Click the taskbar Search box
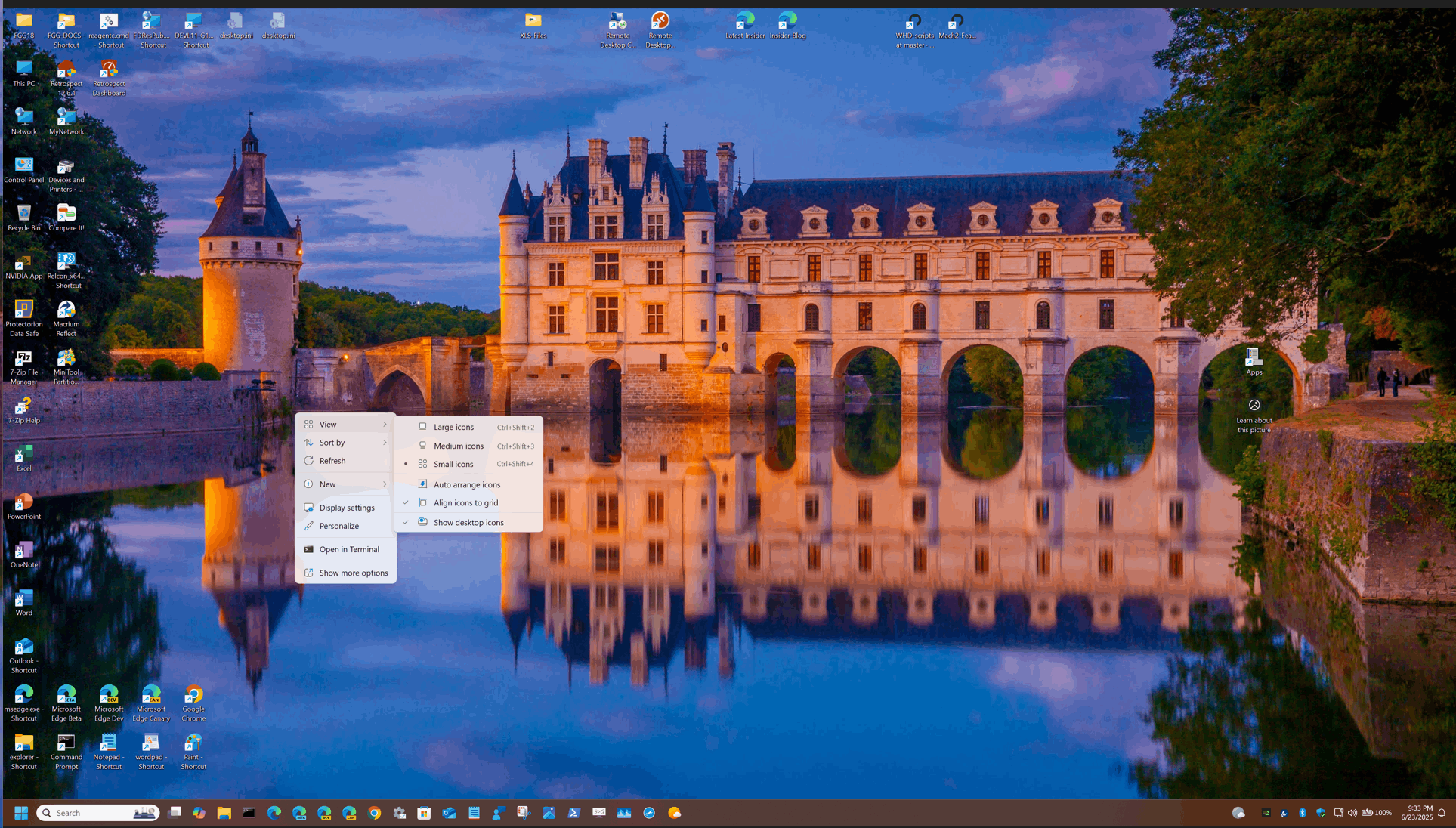The image size is (1456, 828). coord(98,813)
